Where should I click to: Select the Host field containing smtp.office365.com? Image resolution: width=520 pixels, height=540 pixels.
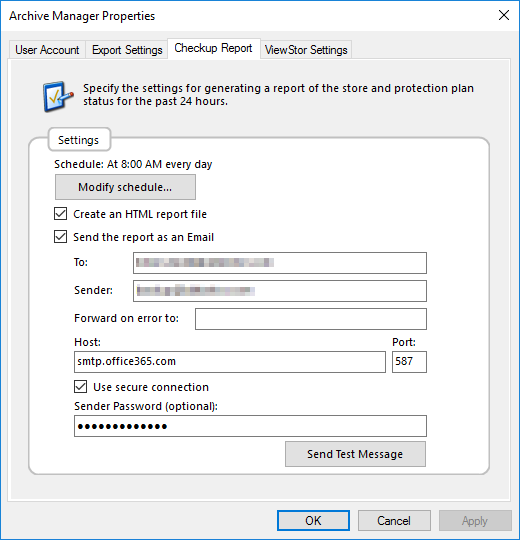point(230,362)
